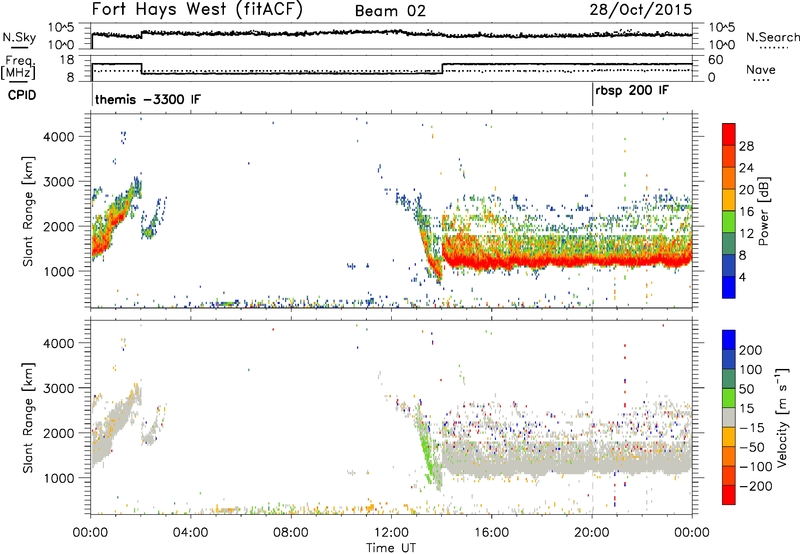Click the 'N.Sky' legend label
This screenshot has width=800, height=554.
pyautogui.click(x=19, y=37)
